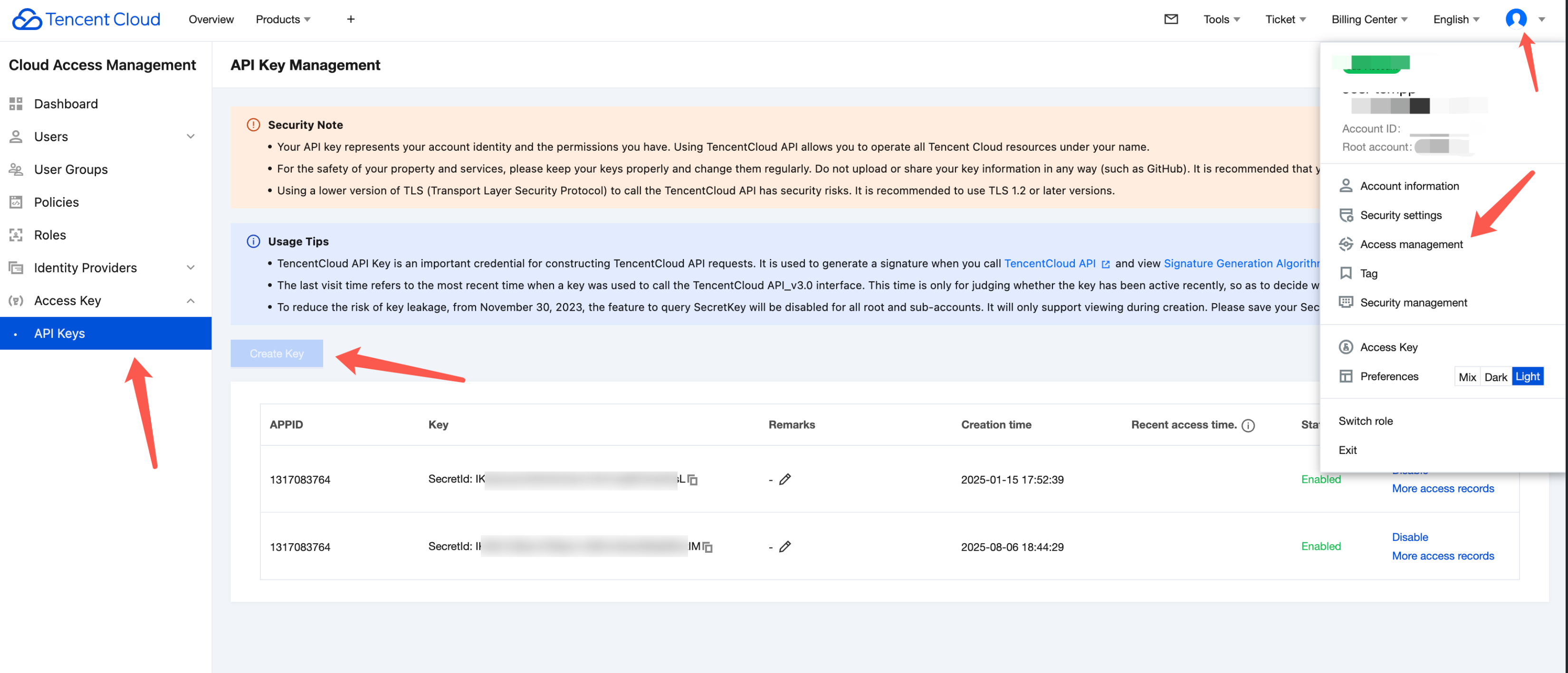Edit remarks for the second key
Screen dimensions: 1568x673
[x=785, y=546]
